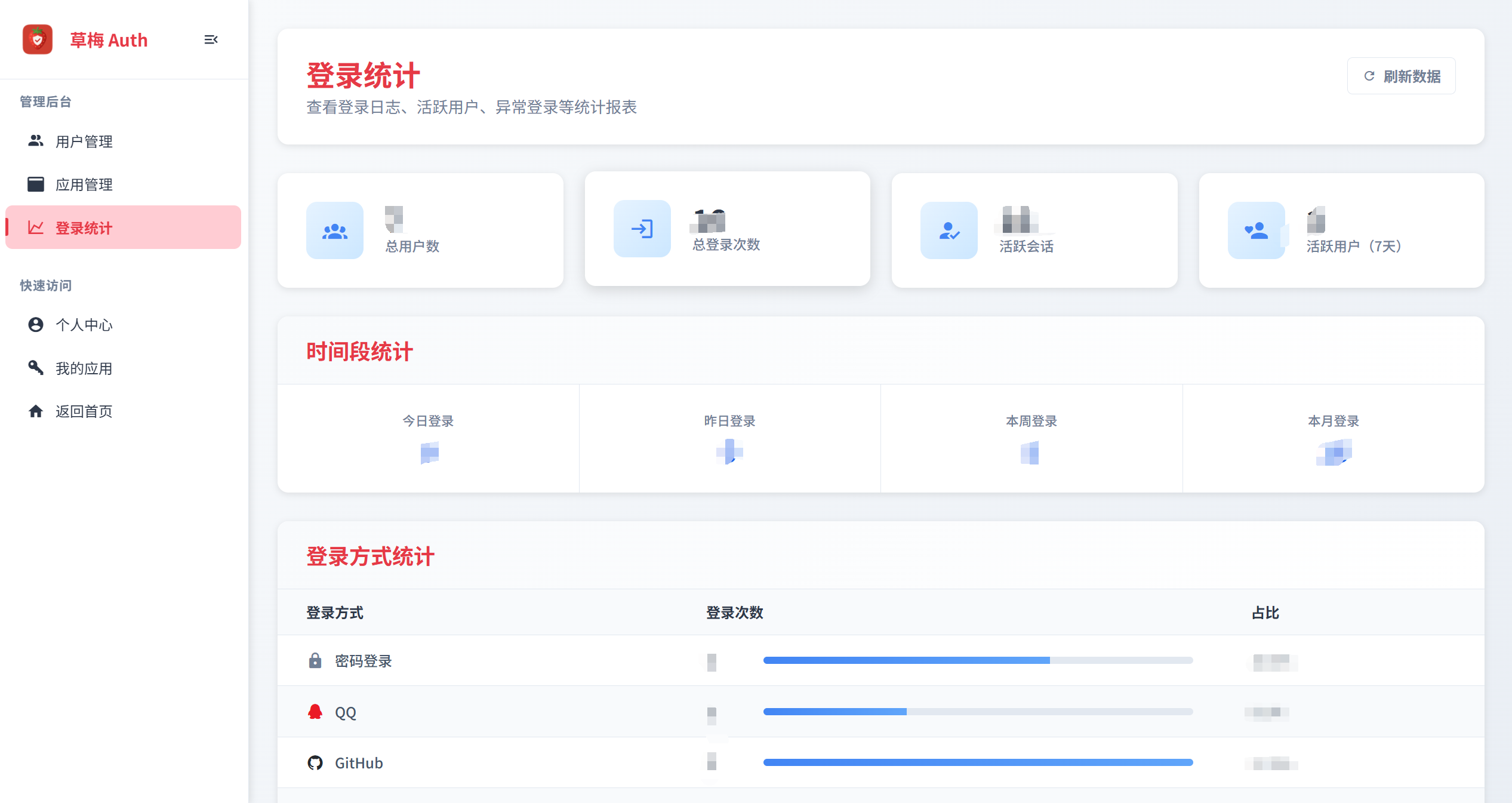
Task: Click the 活跃会话 label
Action: tap(1027, 246)
